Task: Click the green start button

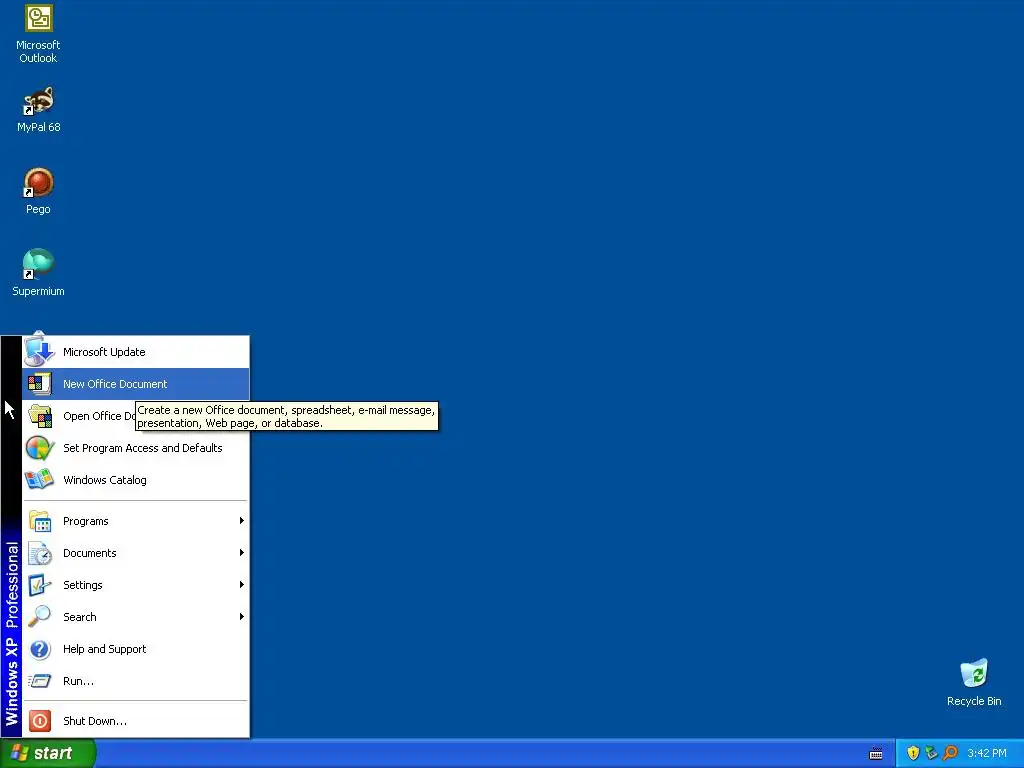Action: (47, 753)
